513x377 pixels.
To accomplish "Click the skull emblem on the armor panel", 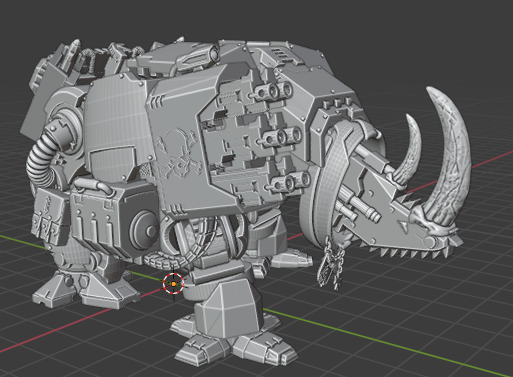I will (x=179, y=153).
